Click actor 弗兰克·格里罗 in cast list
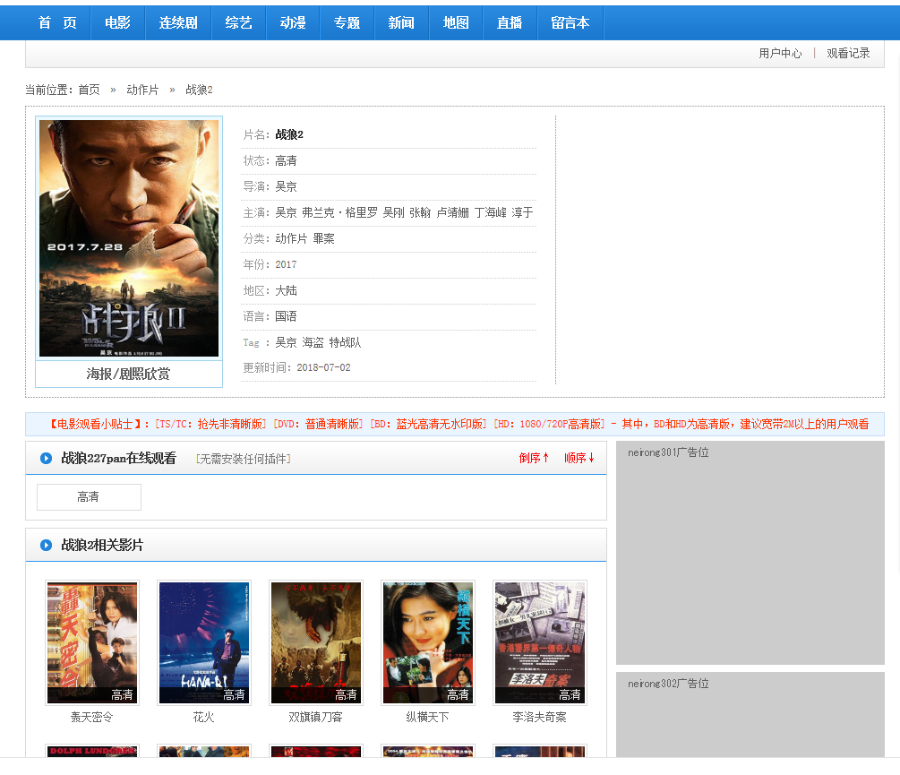The width and height of the screenshot is (900, 775). [340, 213]
